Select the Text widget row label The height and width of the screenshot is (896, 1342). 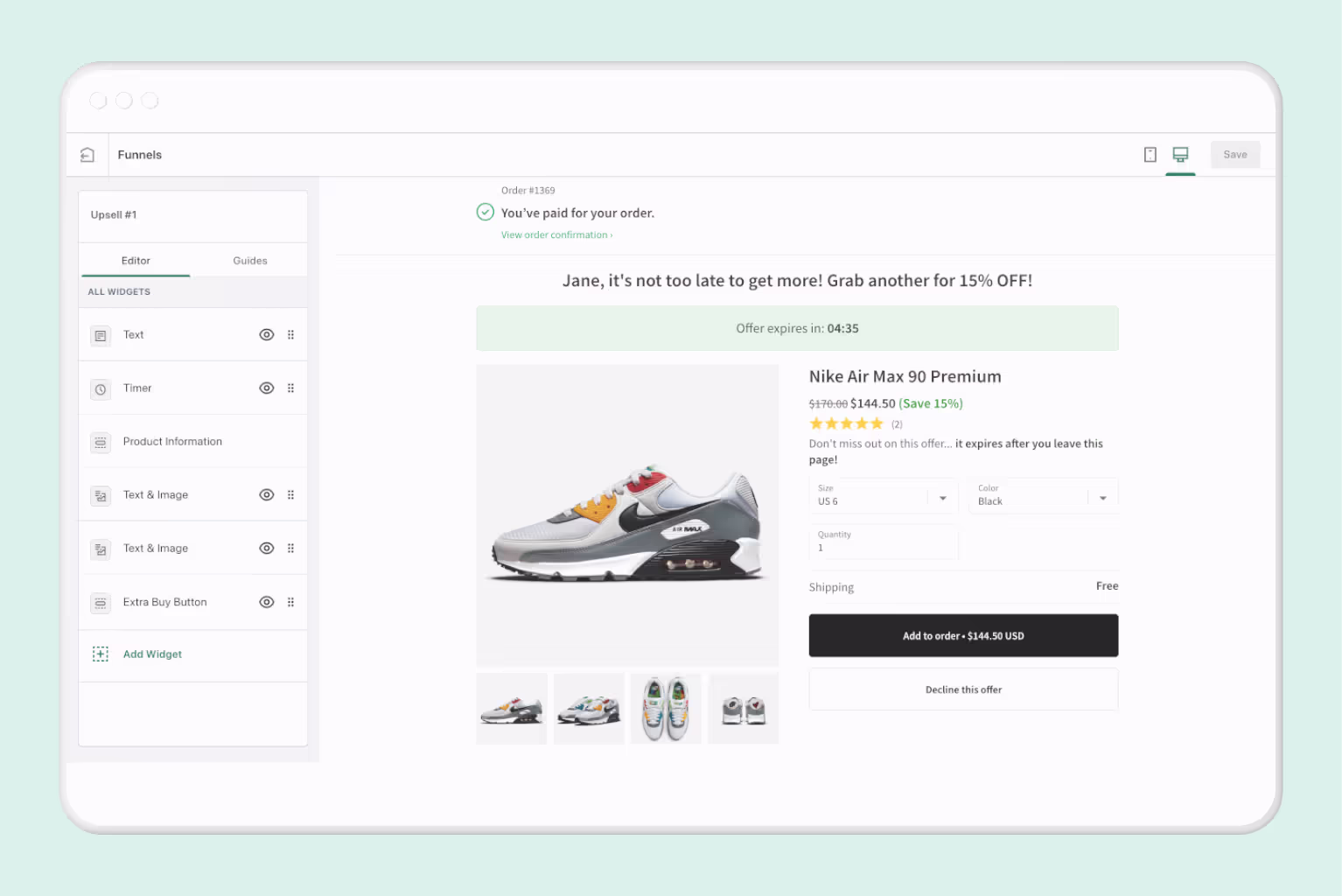coord(134,335)
